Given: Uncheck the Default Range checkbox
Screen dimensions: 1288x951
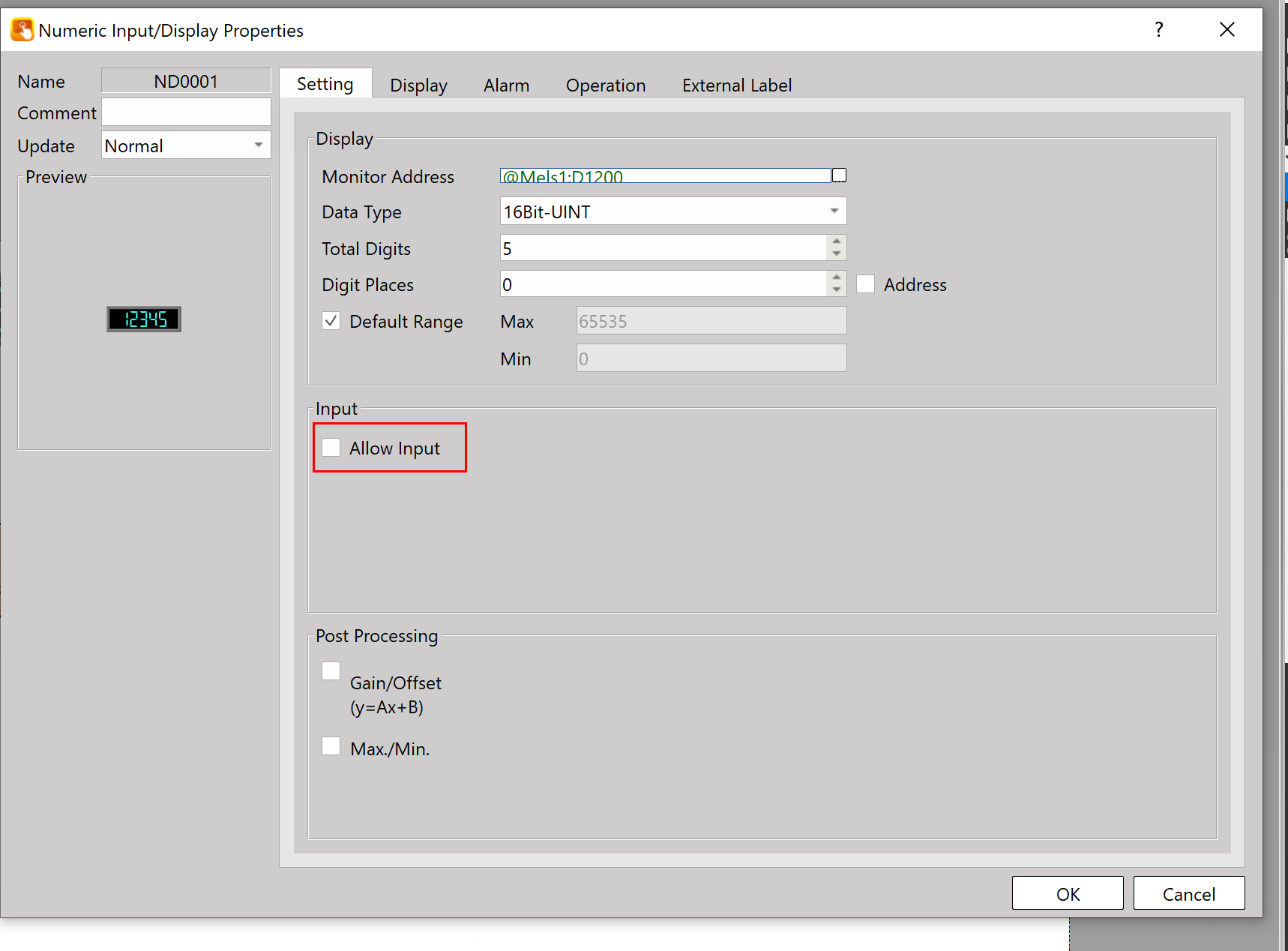Looking at the screenshot, I should pyautogui.click(x=331, y=321).
